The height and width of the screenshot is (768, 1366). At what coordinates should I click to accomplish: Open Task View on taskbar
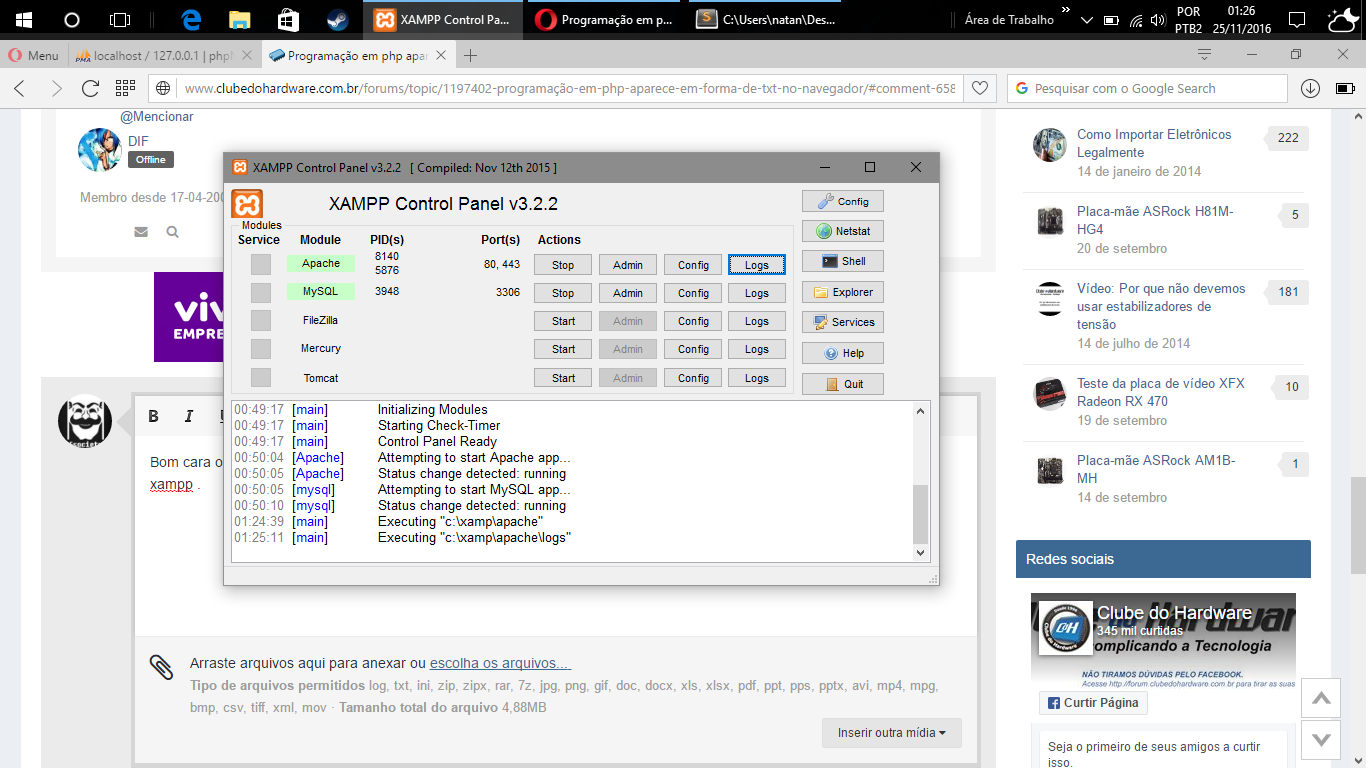click(x=120, y=19)
